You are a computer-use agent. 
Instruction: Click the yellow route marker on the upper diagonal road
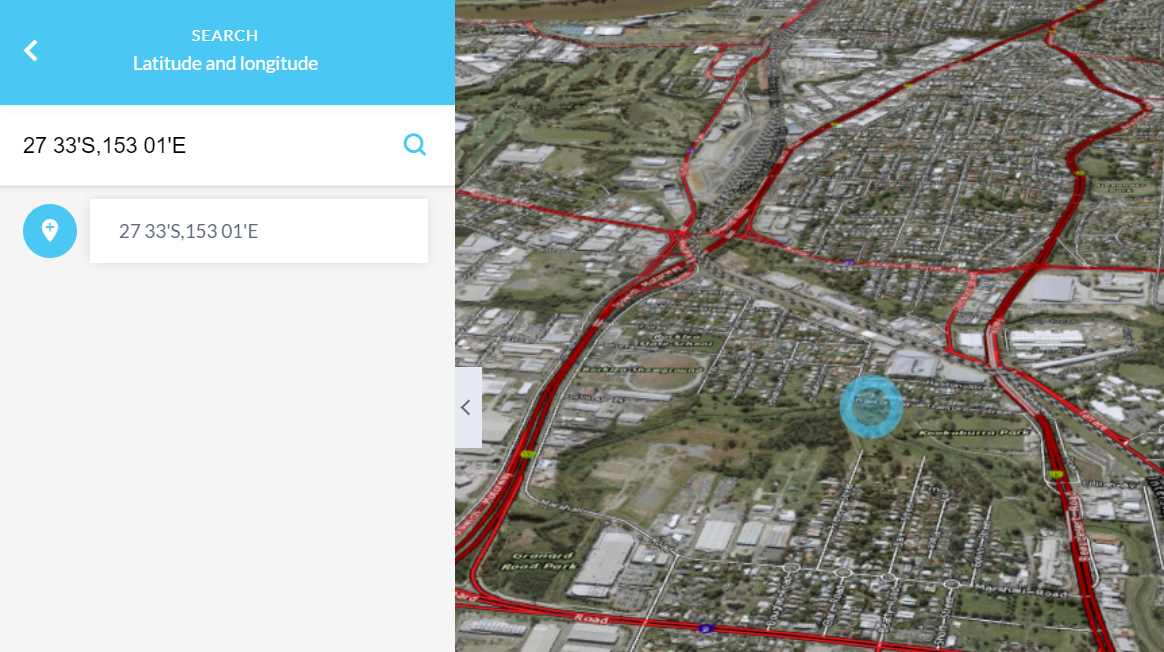833,125
